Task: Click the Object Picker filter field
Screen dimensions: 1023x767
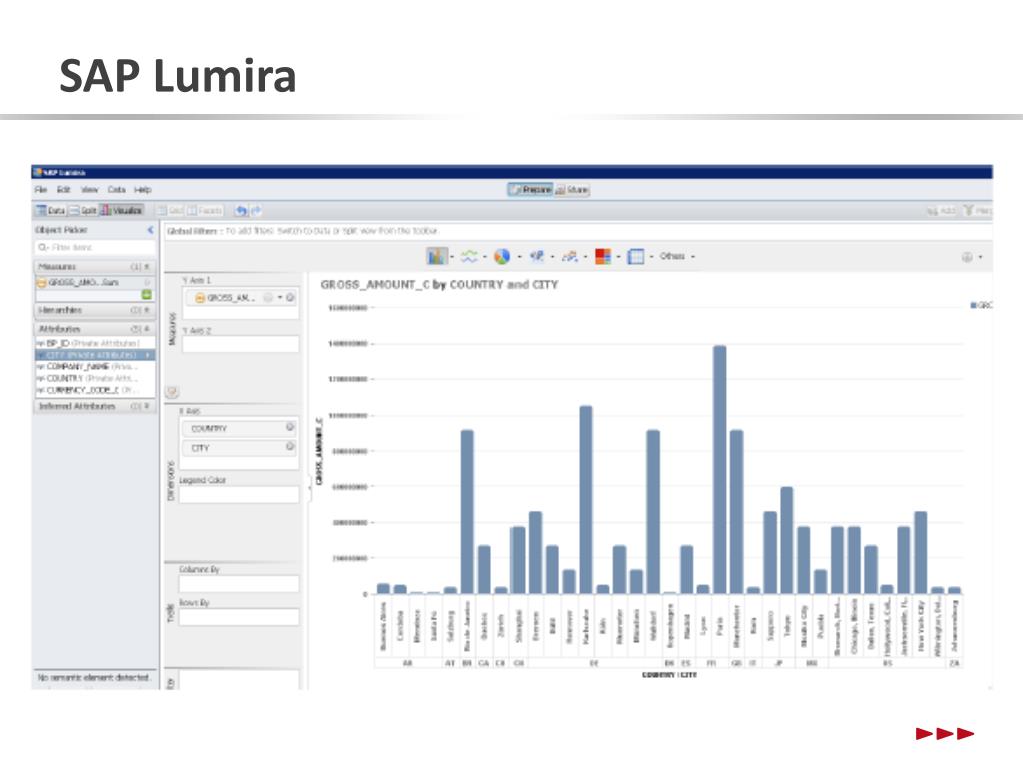Action: click(95, 247)
